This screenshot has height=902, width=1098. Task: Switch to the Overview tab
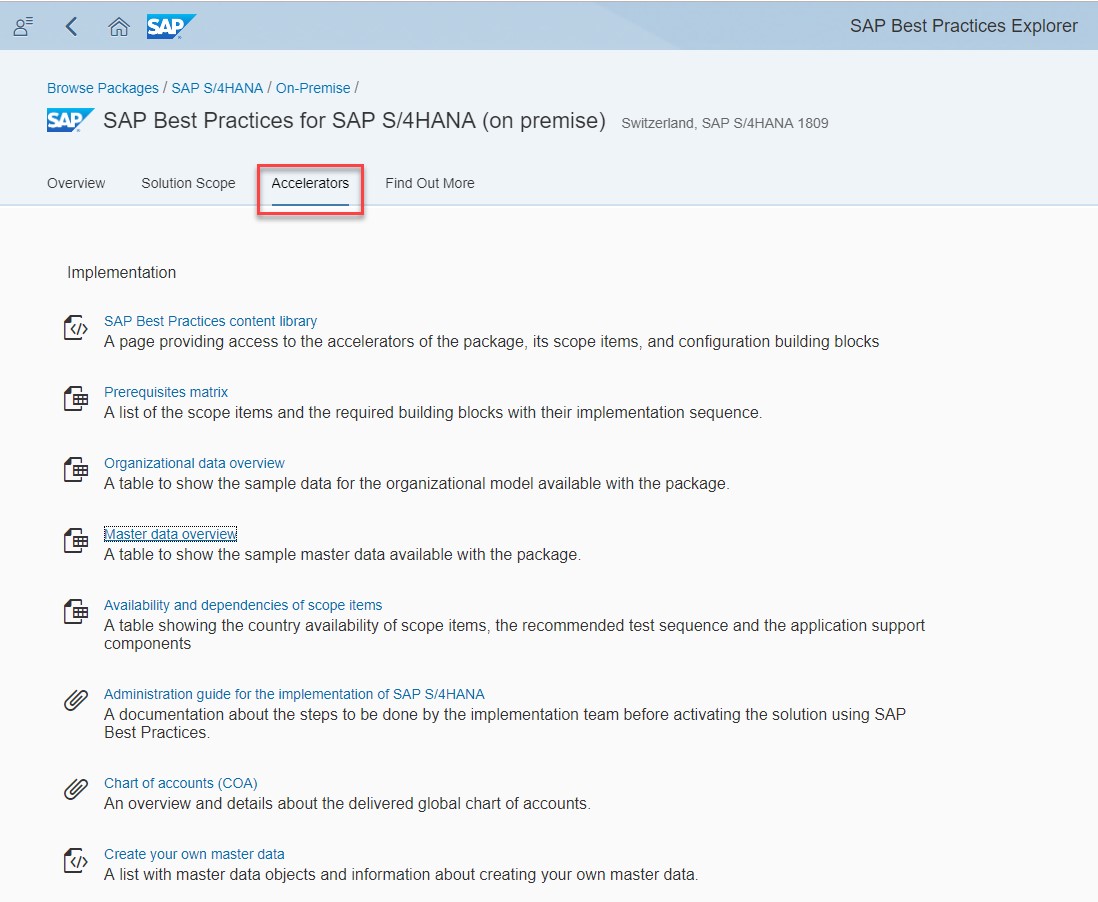(76, 183)
